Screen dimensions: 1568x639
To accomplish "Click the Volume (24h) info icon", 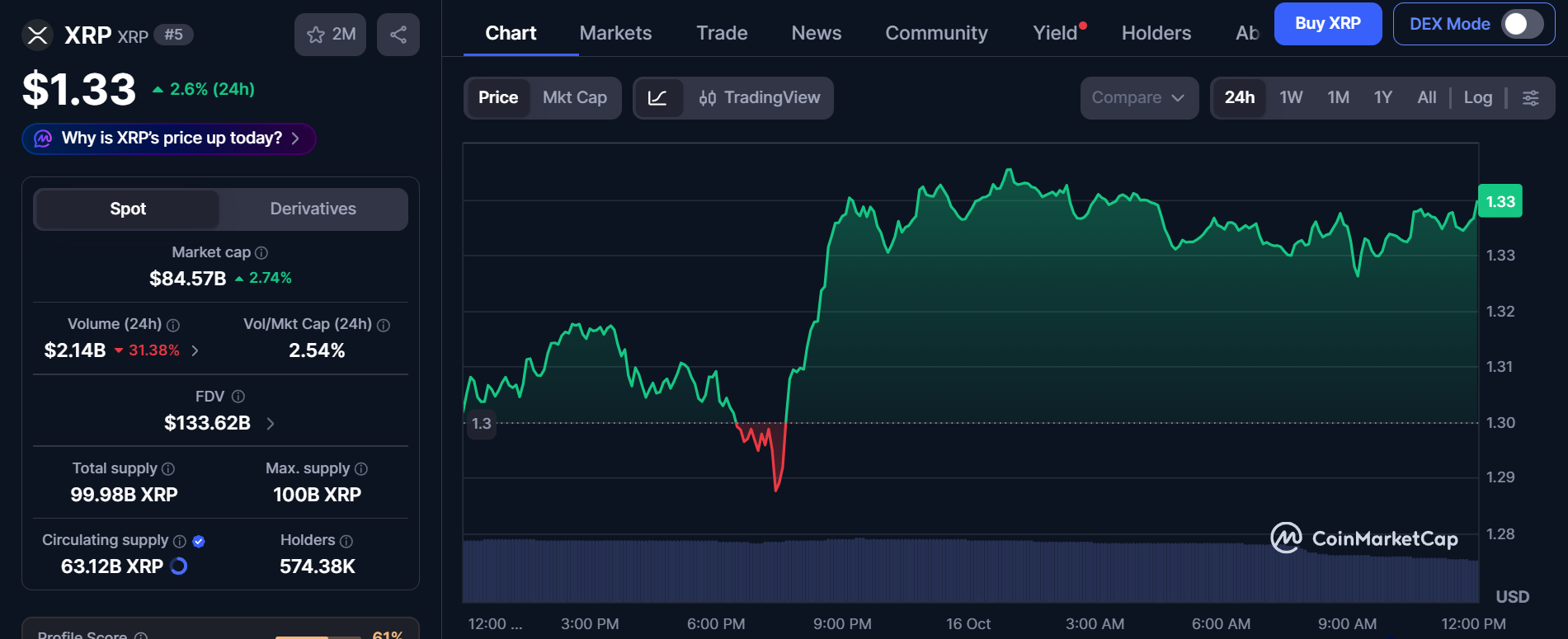I will pos(173,325).
